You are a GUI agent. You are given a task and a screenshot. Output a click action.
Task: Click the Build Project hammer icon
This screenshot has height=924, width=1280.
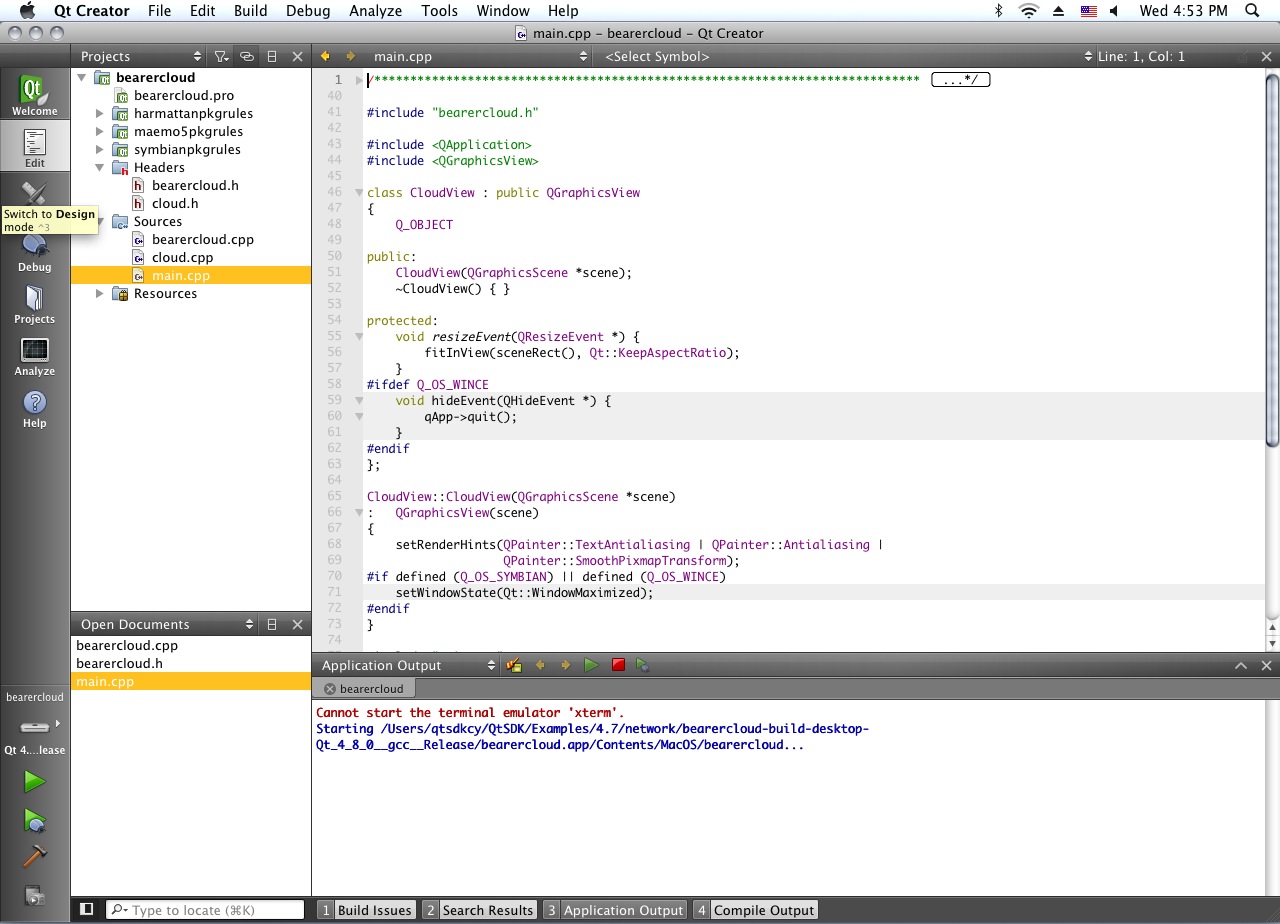[x=35, y=857]
